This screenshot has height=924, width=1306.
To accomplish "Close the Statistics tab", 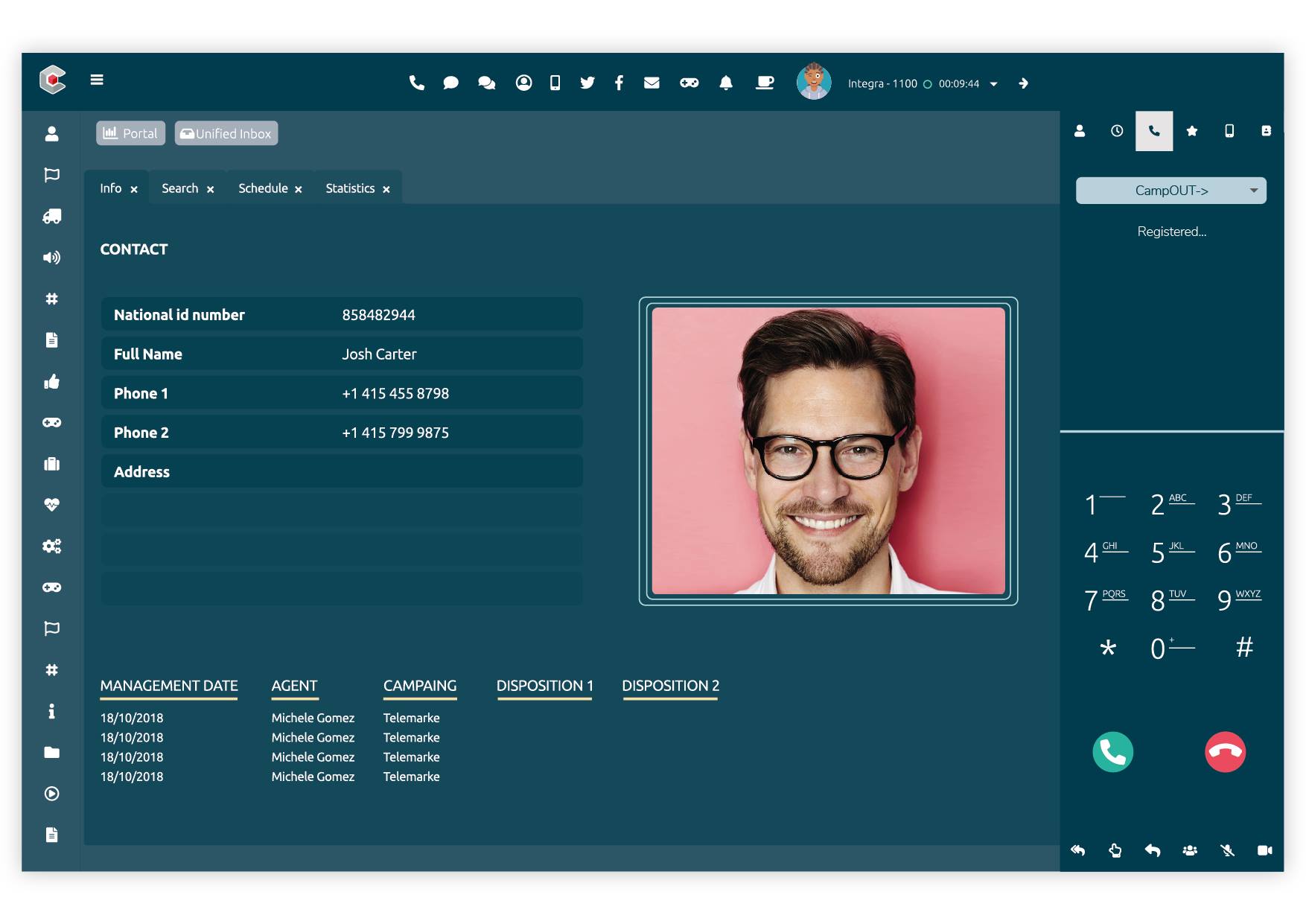I will coord(386,190).
